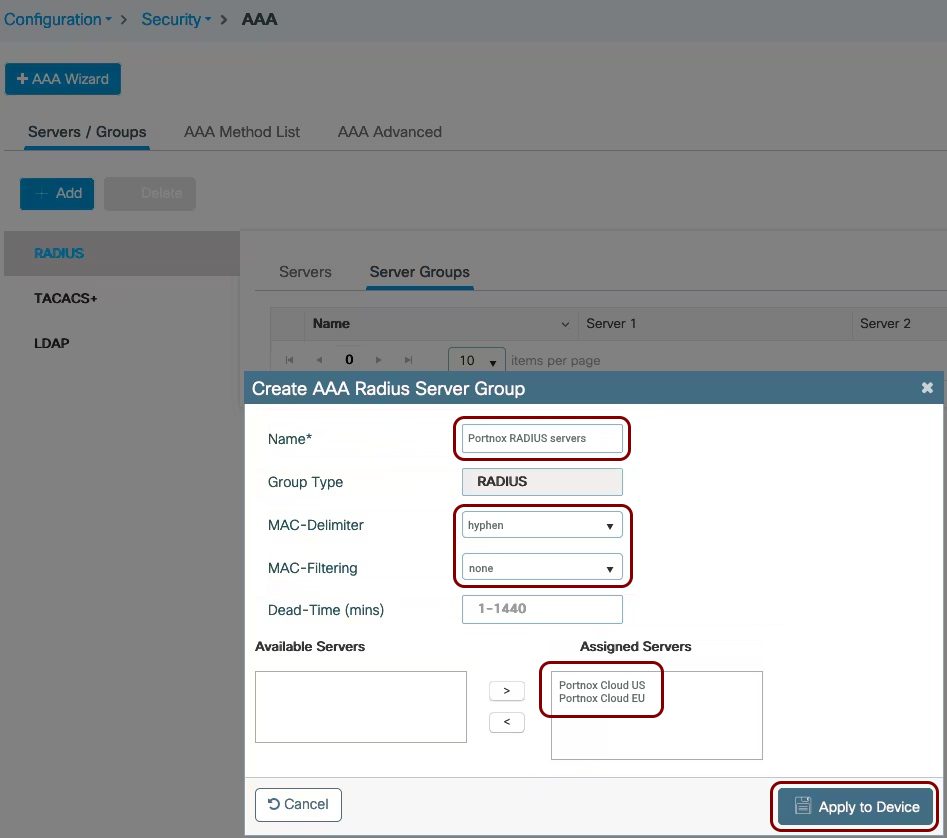This screenshot has height=838, width=947.
Task: Go to previous page of the table
Action: [319, 360]
